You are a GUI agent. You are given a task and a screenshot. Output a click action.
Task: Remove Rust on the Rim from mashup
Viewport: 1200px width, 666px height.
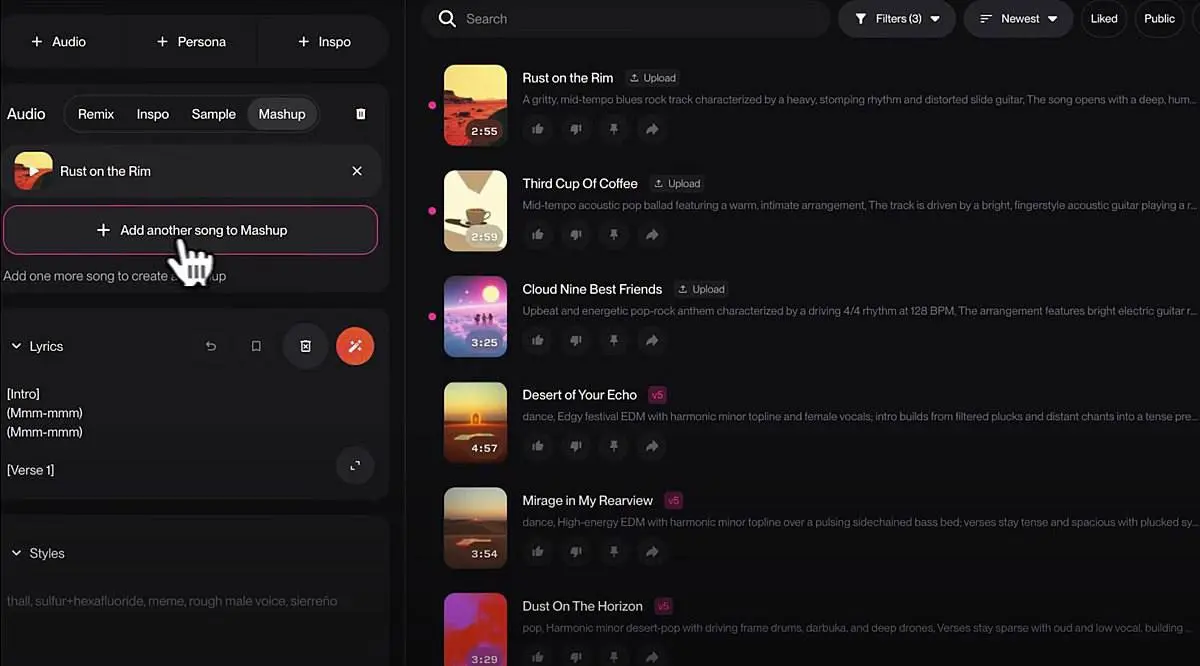(x=357, y=171)
